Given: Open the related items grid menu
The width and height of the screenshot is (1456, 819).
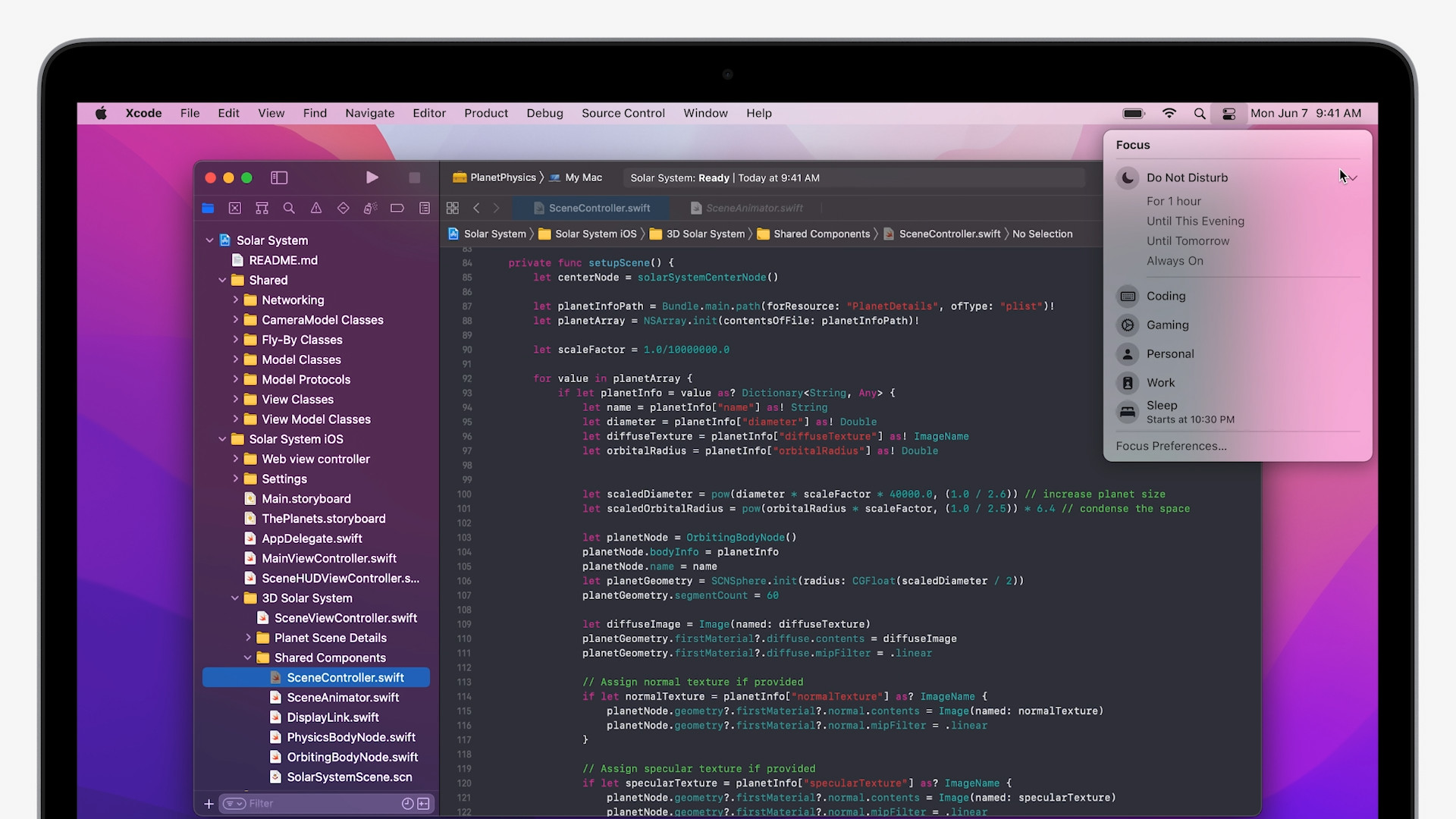Looking at the screenshot, I should click(453, 208).
